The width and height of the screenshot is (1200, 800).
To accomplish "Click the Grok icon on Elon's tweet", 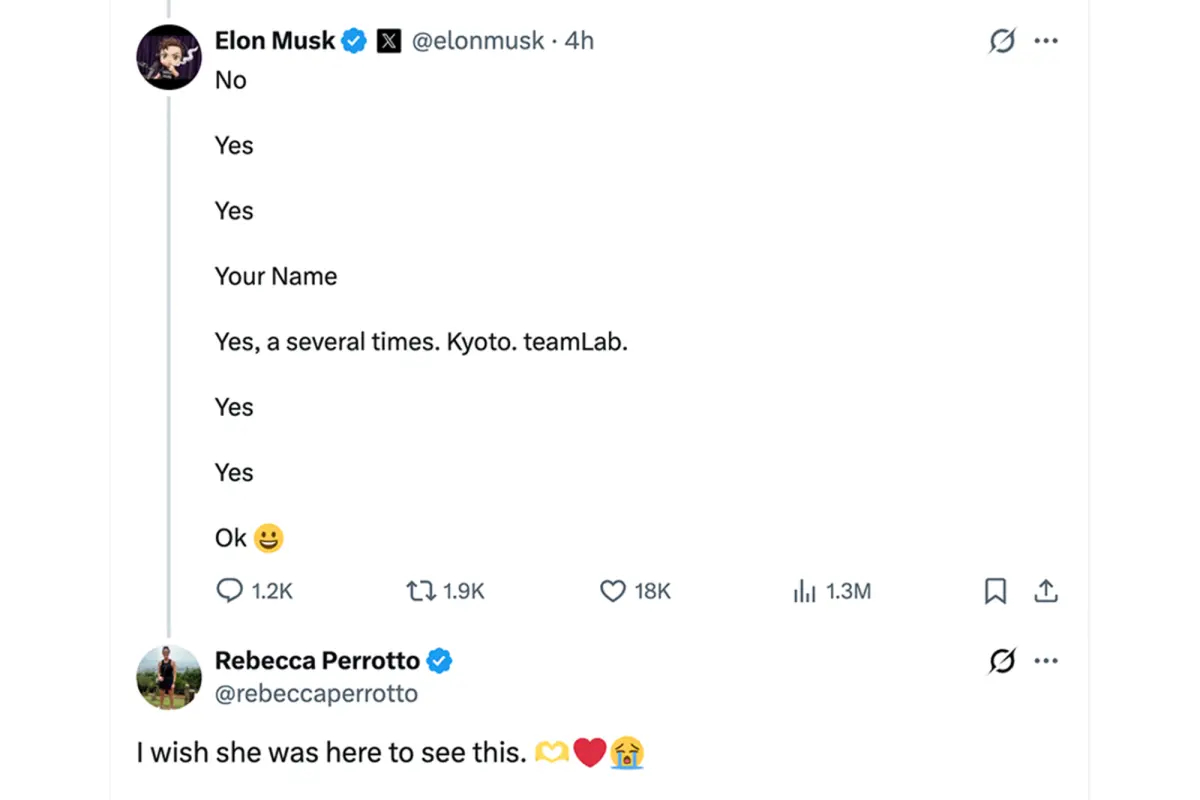I will pyautogui.click(x=1001, y=41).
